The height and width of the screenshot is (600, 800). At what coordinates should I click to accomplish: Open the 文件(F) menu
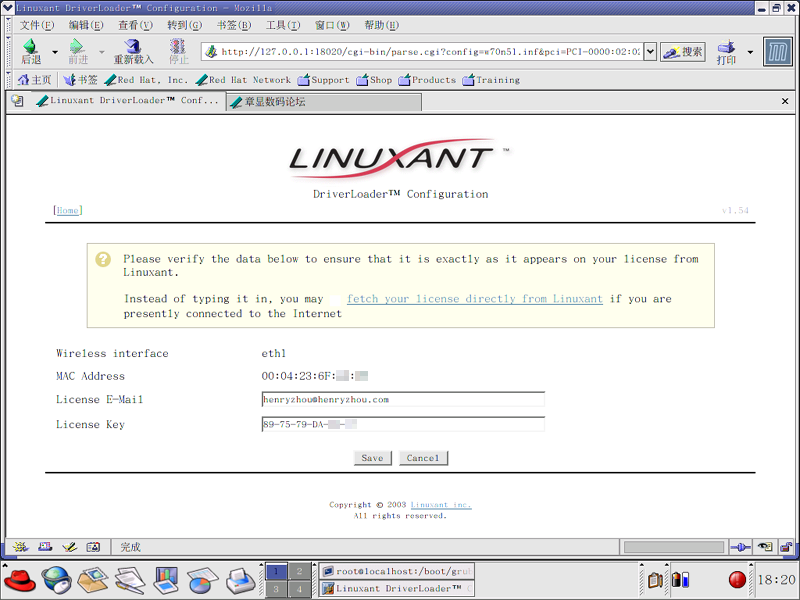point(37,25)
